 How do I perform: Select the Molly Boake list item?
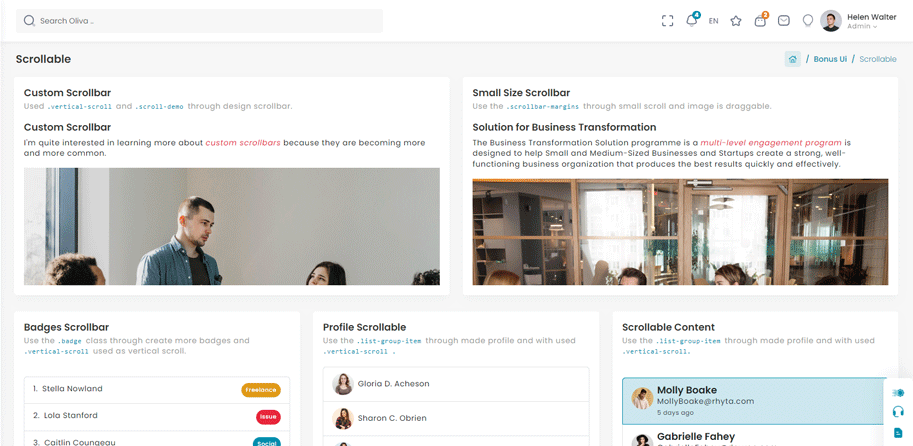[x=755, y=401]
